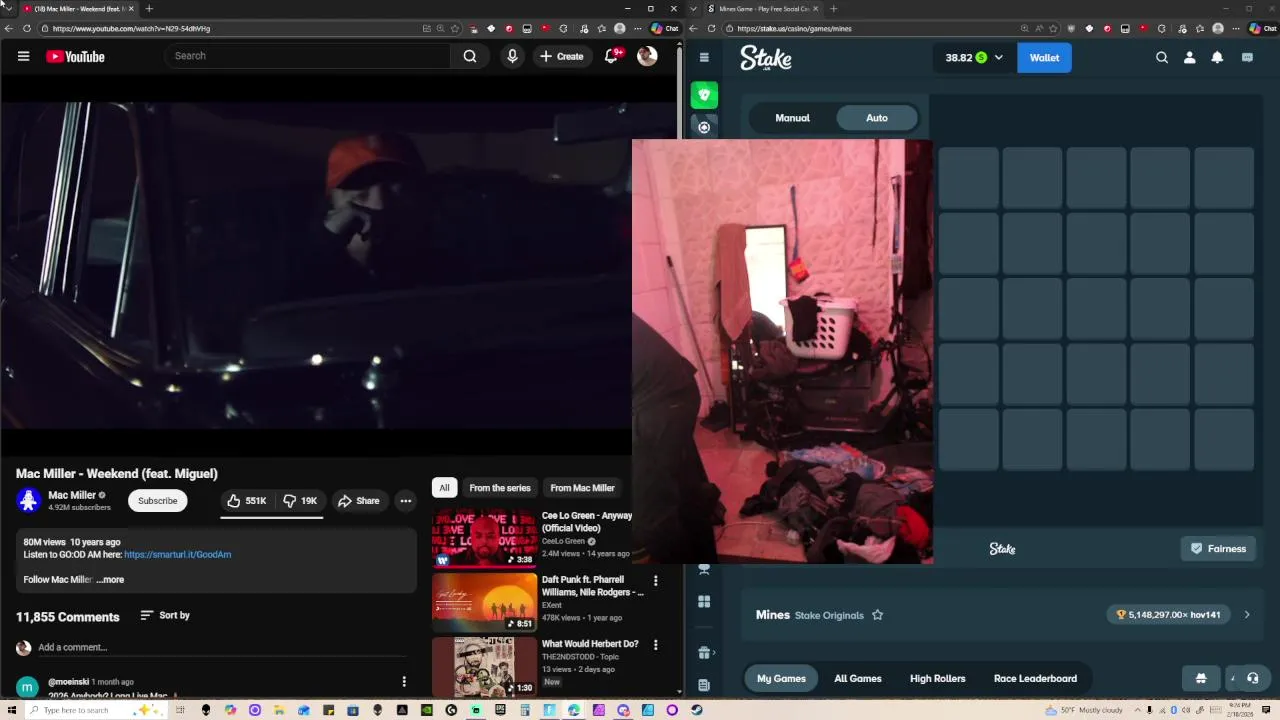The image size is (1280, 720).
Task: Dislike the Mac Miller video (19K)
Action: [300, 500]
